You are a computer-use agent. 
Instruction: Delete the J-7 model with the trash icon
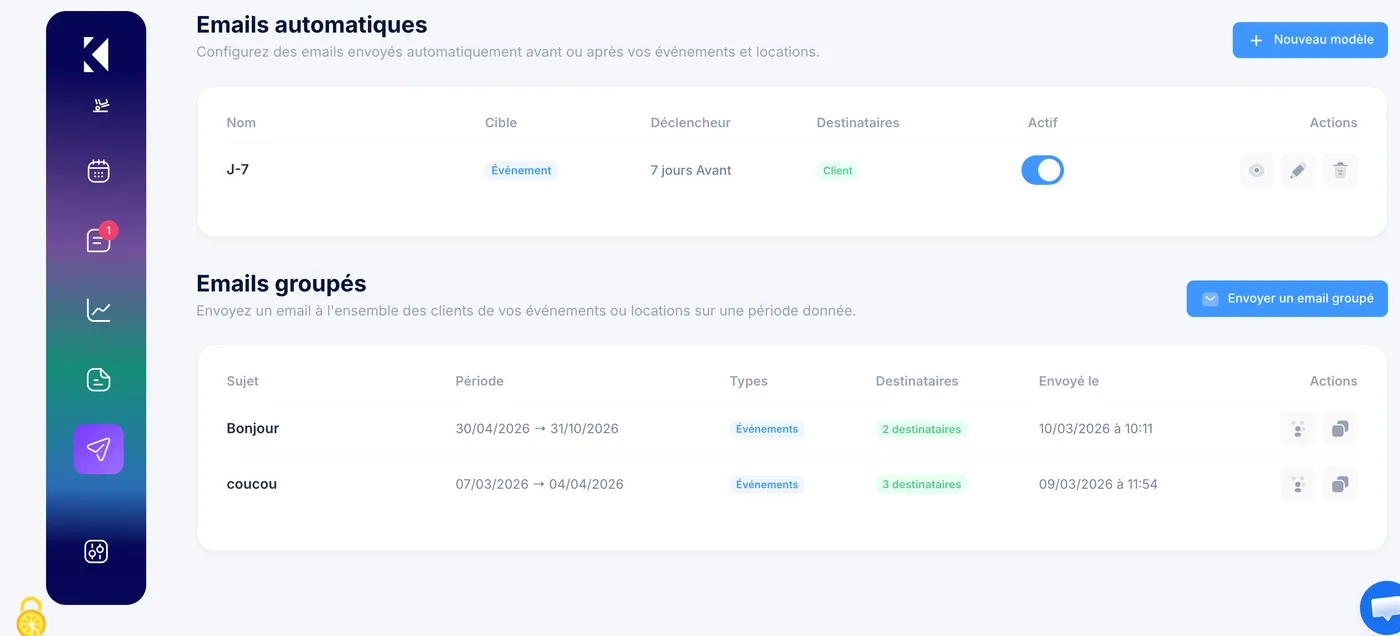(1340, 170)
